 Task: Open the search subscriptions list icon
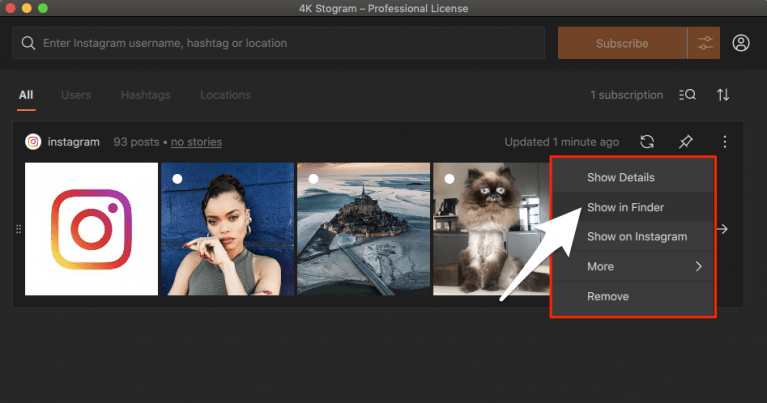tap(687, 94)
